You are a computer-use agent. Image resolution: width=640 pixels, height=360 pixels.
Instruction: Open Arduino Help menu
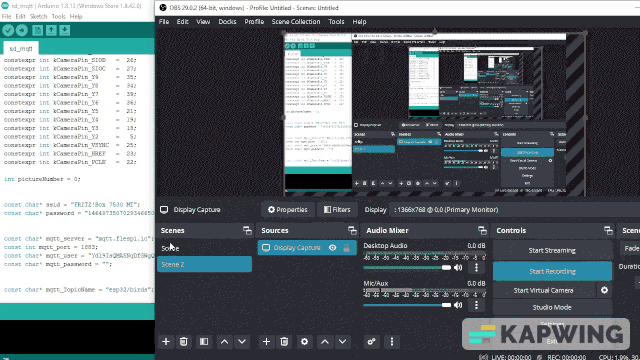(x=76, y=16)
